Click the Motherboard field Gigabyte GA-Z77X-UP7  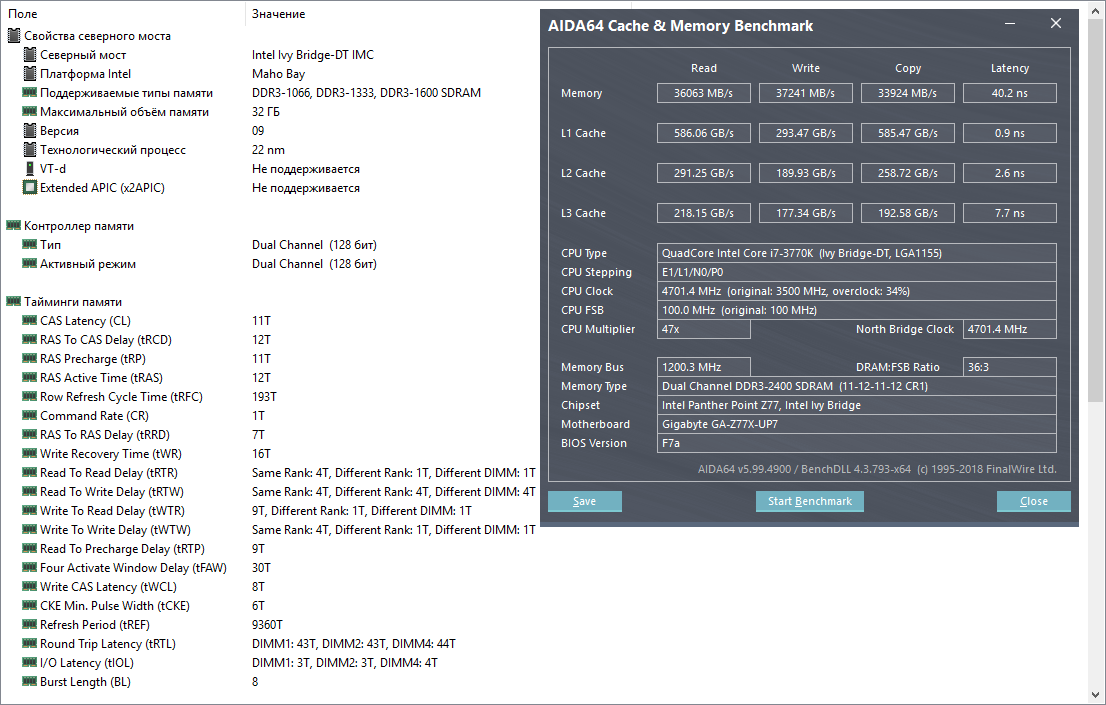tap(857, 424)
